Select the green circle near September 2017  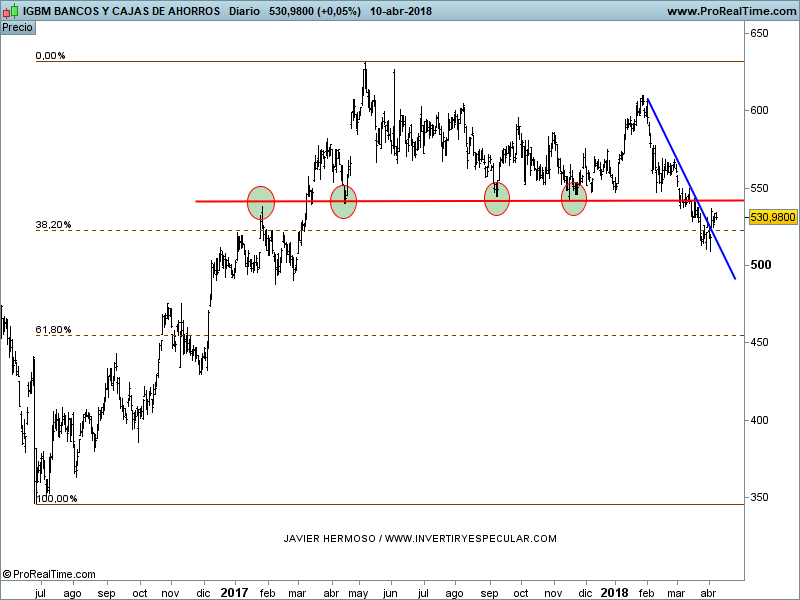click(497, 198)
